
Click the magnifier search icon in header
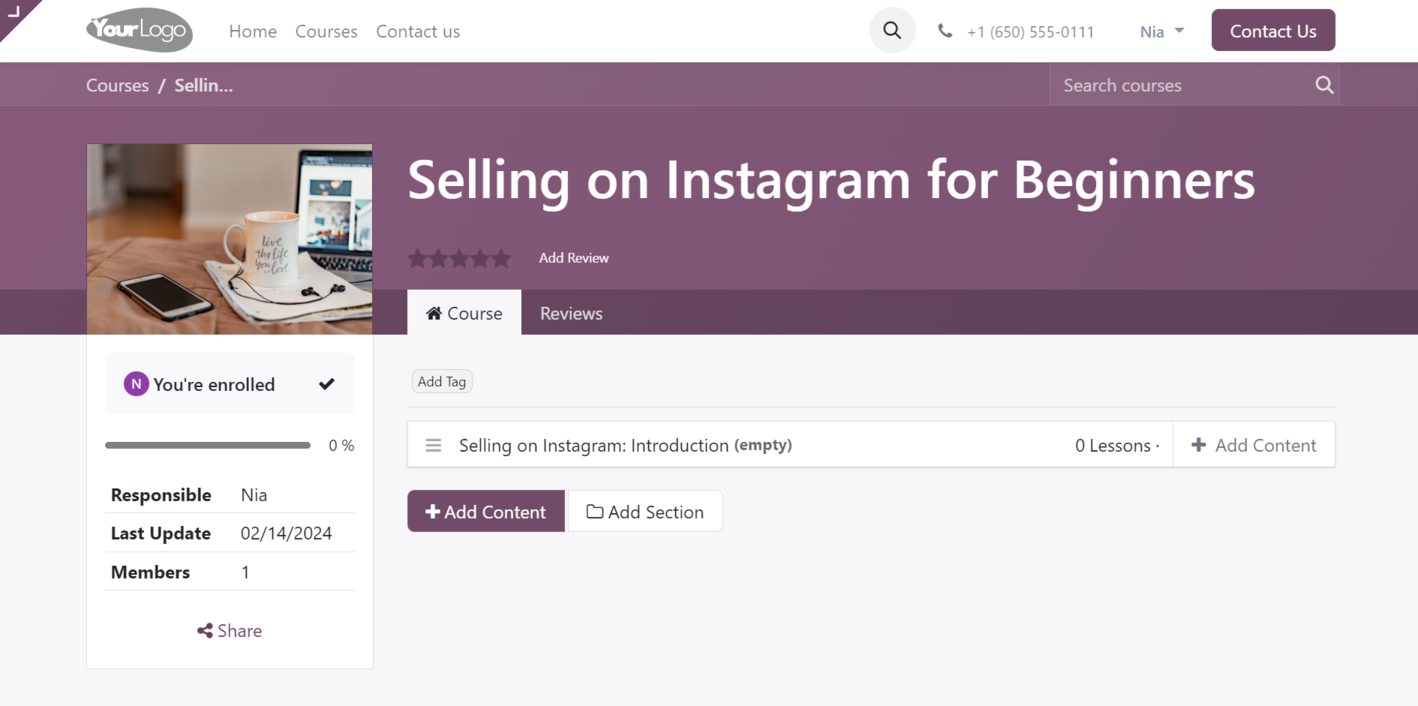[892, 31]
